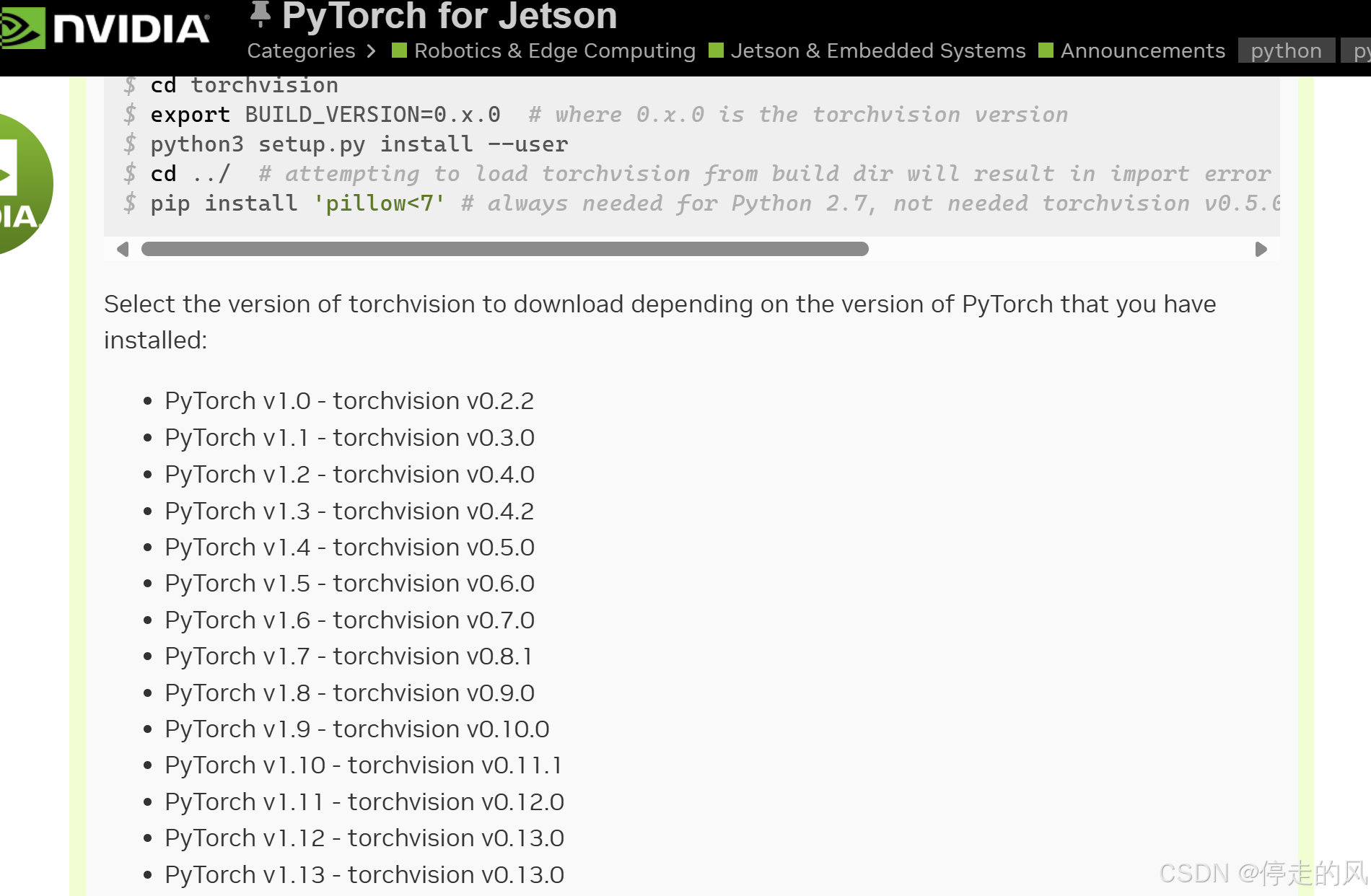This screenshot has width=1371, height=896.
Task: Click 'PyTorch v1.2 - torchvision v0.4.0' item
Action: (x=349, y=474)
